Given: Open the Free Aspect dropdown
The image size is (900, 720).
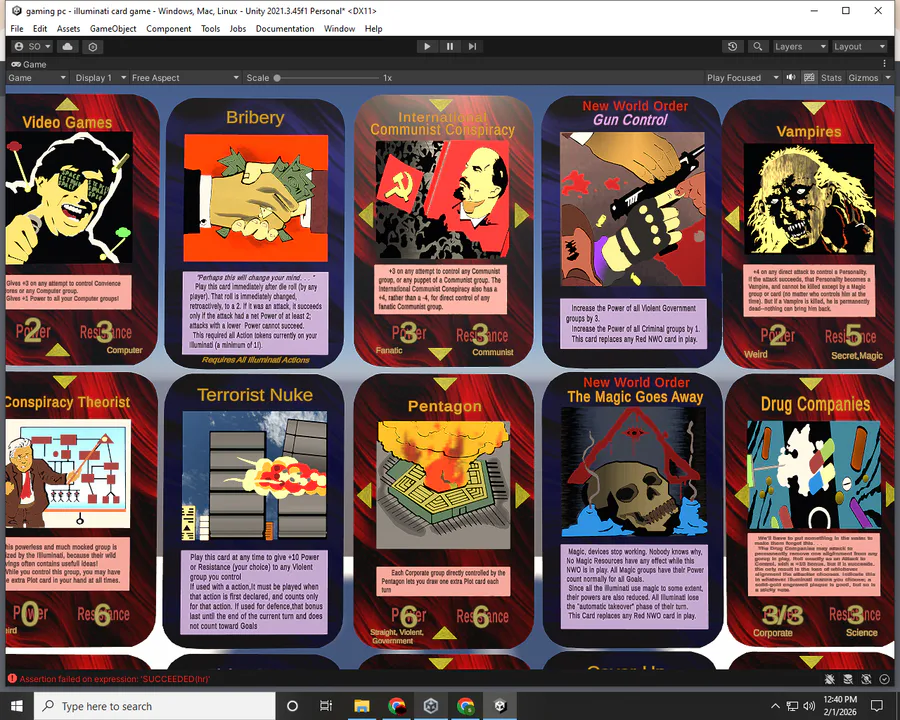Looking at the screenshot, I should (185, 78).
